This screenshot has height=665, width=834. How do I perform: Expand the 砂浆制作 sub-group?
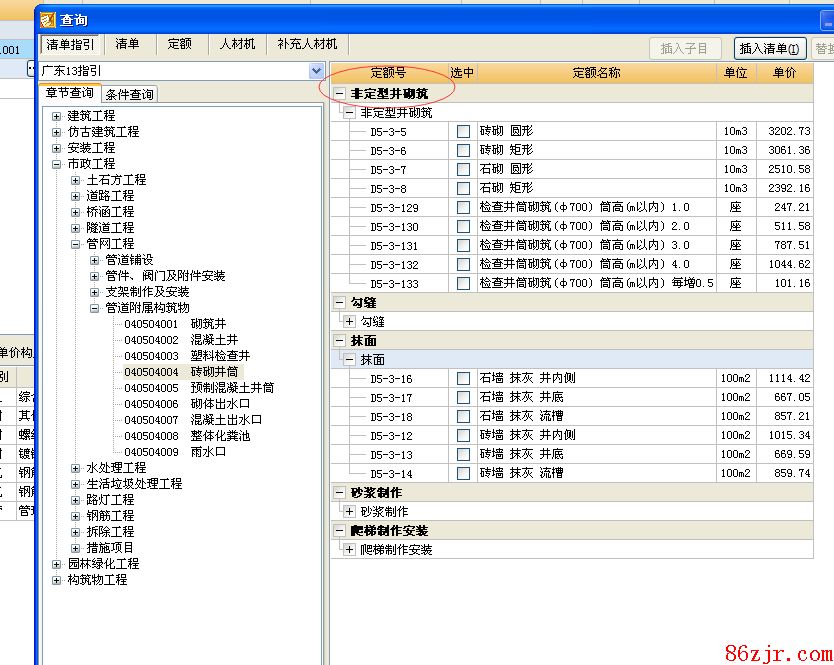(x=349, y=512)
